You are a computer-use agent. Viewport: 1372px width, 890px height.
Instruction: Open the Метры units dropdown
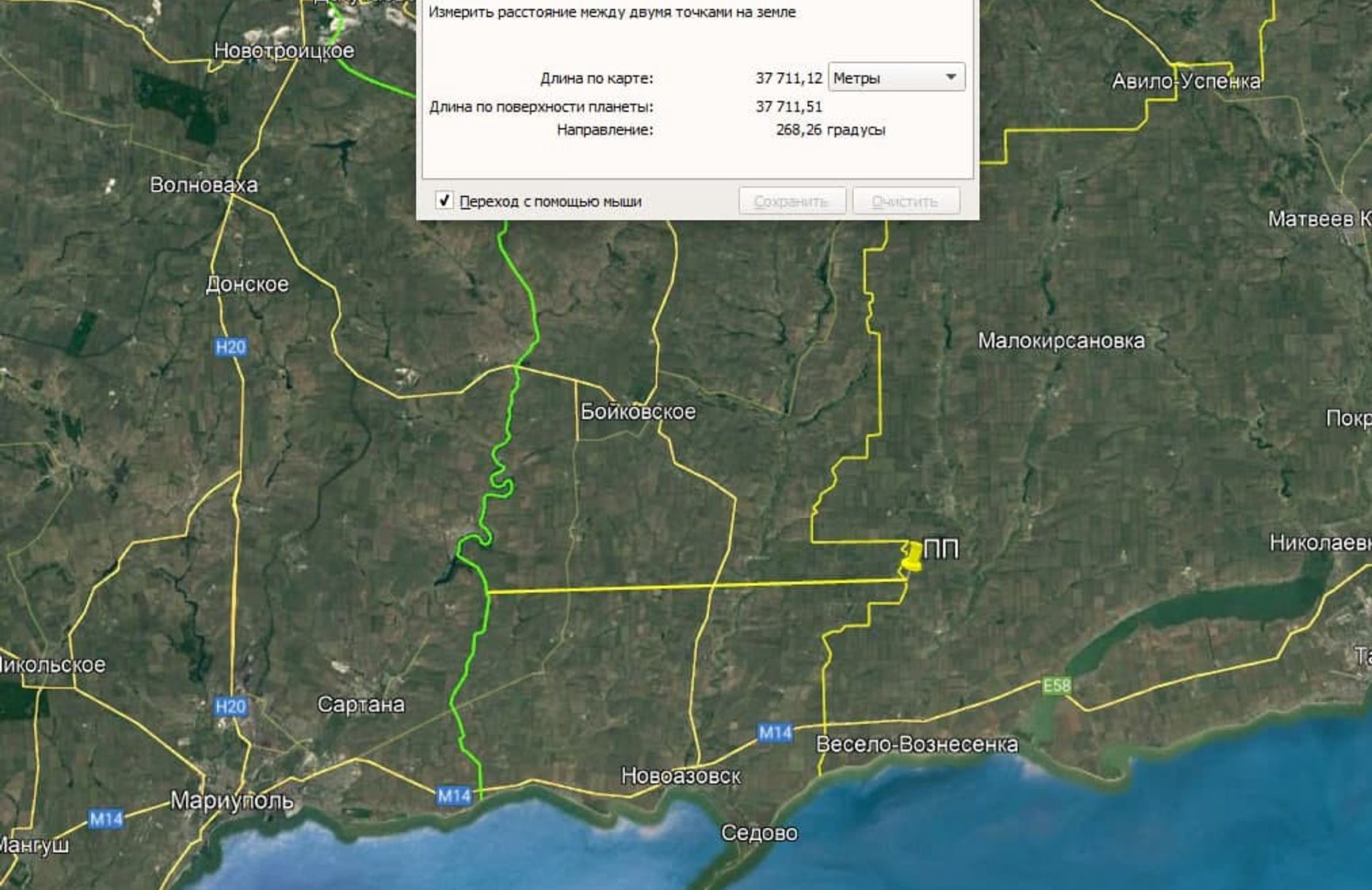[896, 78]
